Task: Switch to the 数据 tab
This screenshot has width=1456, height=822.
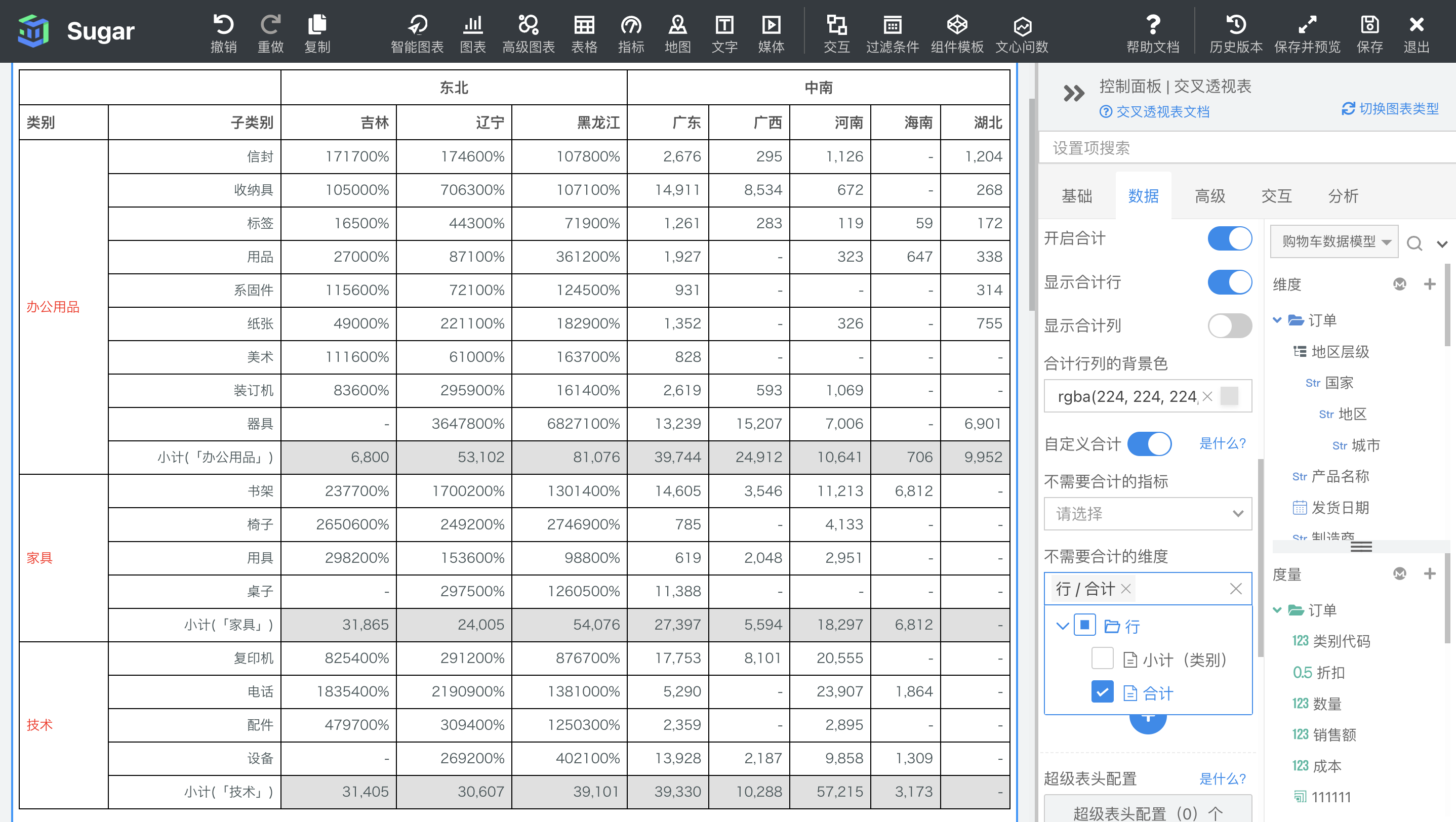Action: [x=1143, y=196]
